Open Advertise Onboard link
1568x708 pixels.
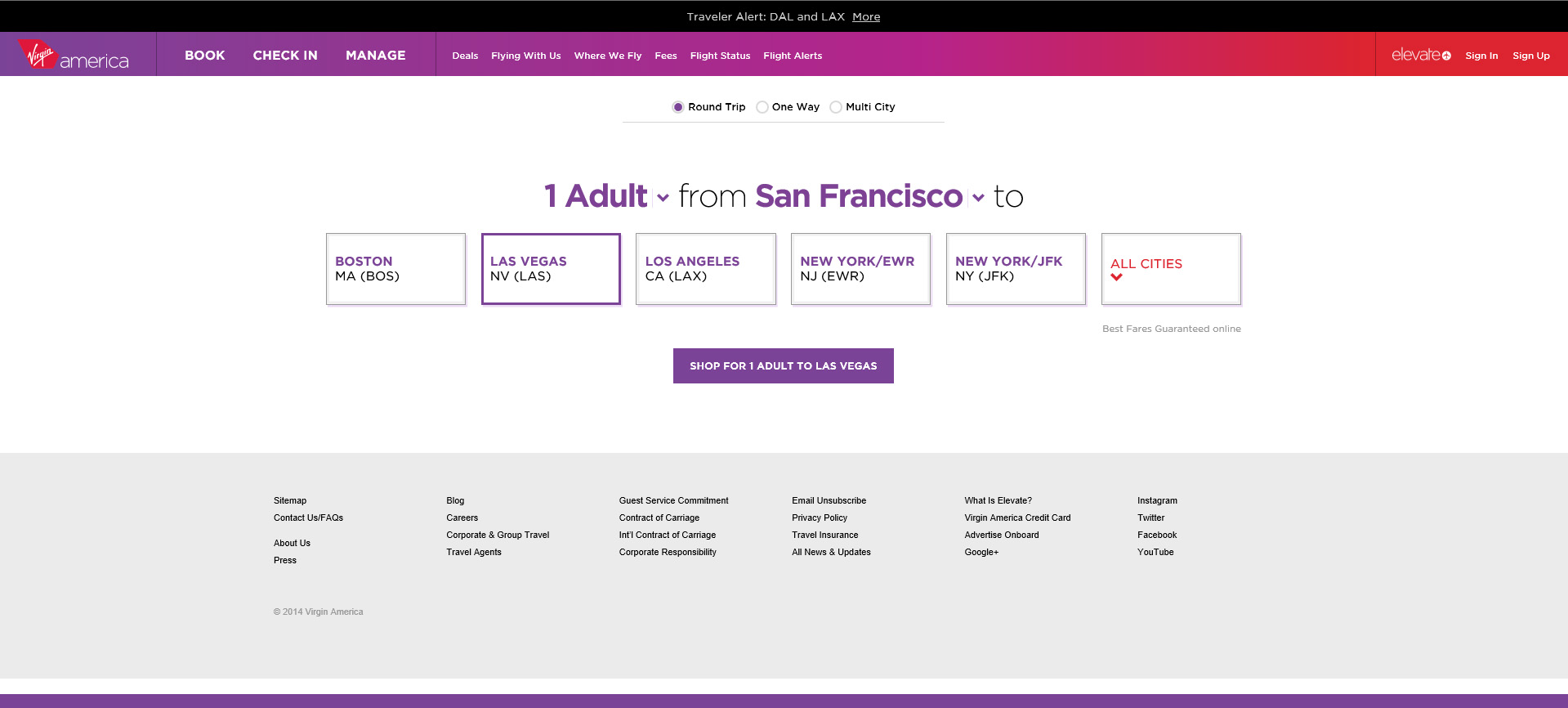click(x=1002, y=535)
